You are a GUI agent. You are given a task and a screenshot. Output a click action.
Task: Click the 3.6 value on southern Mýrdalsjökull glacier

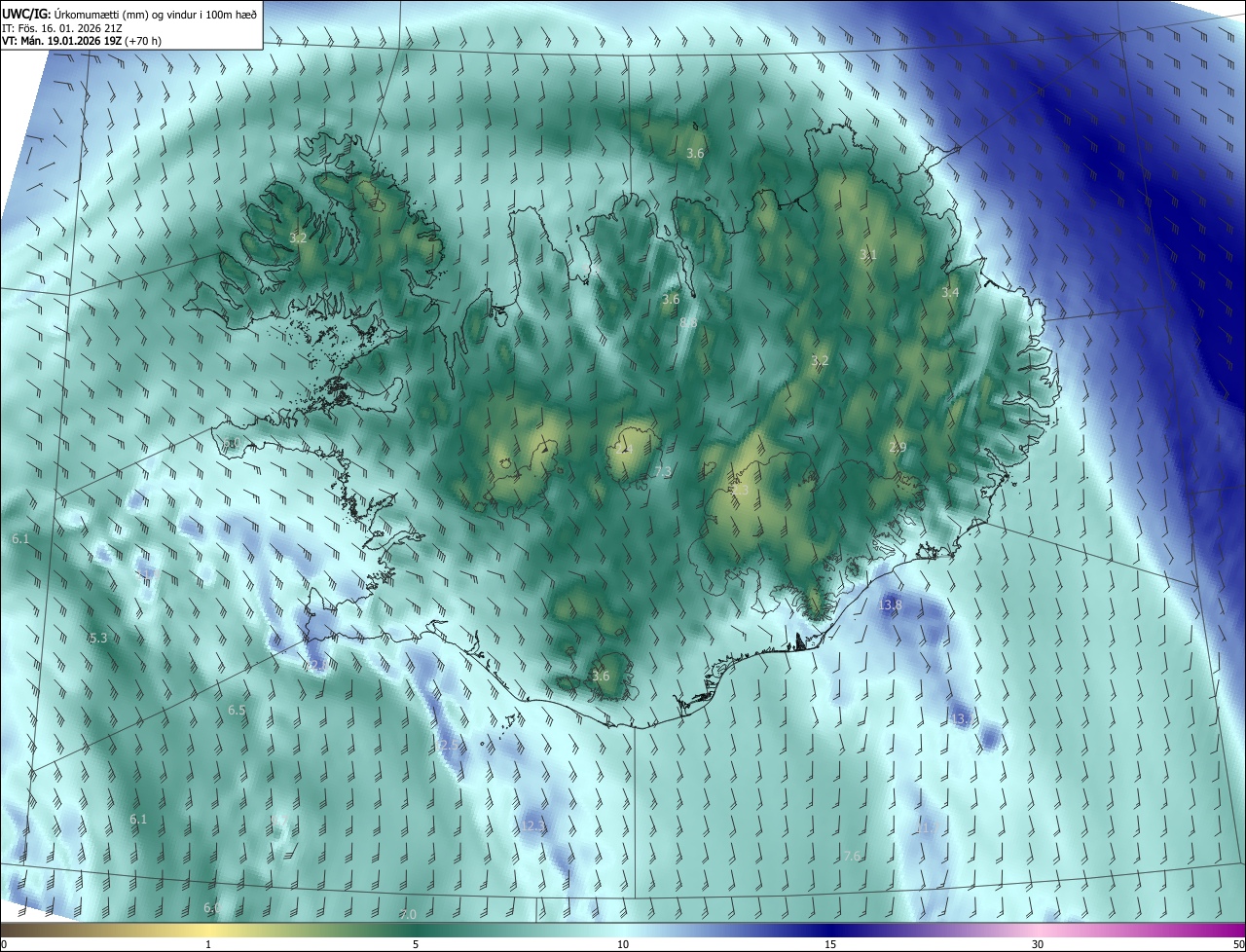[601, 676]
